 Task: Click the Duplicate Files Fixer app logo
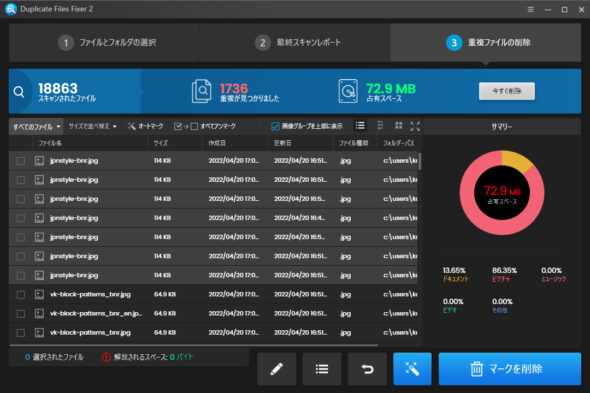(x=11, y=9)
